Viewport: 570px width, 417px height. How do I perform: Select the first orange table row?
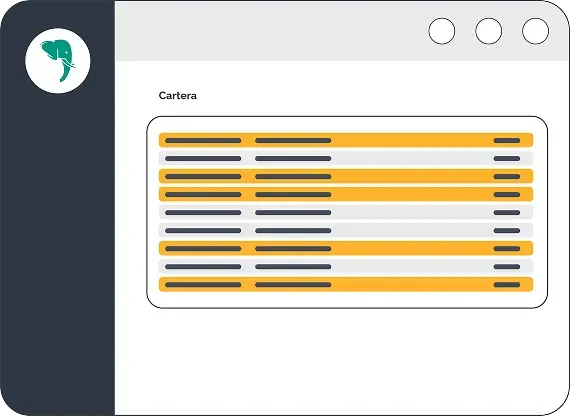coord(346,140)
